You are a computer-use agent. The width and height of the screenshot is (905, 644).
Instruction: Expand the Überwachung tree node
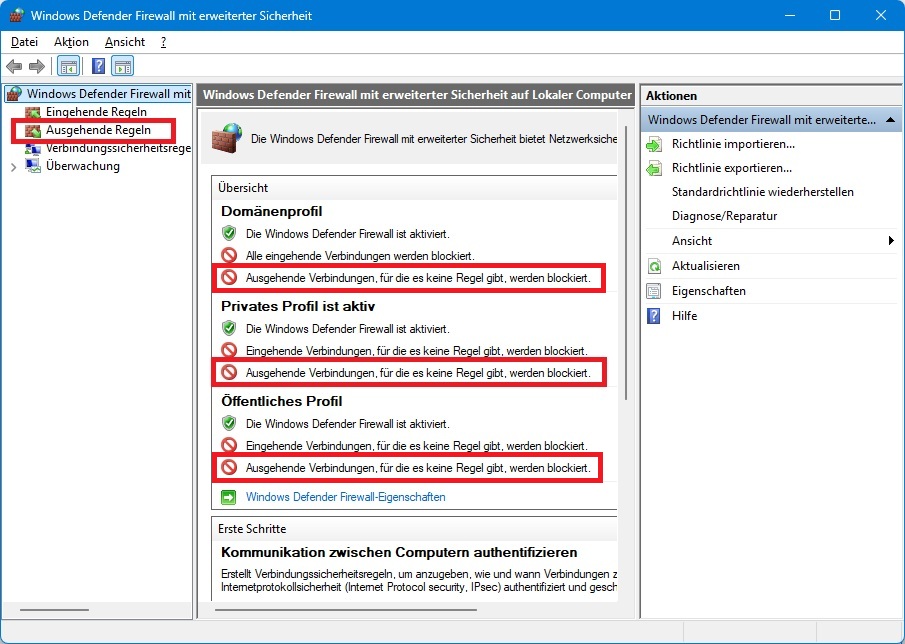pos(14,167)
